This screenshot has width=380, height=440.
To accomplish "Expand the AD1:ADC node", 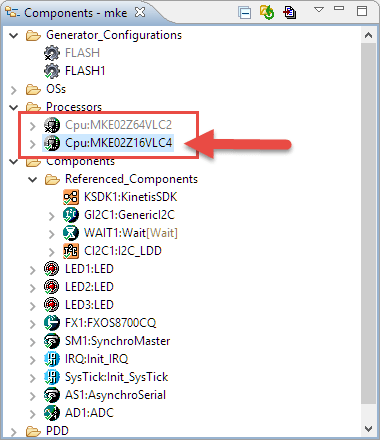I will click(x=32, y=414).
